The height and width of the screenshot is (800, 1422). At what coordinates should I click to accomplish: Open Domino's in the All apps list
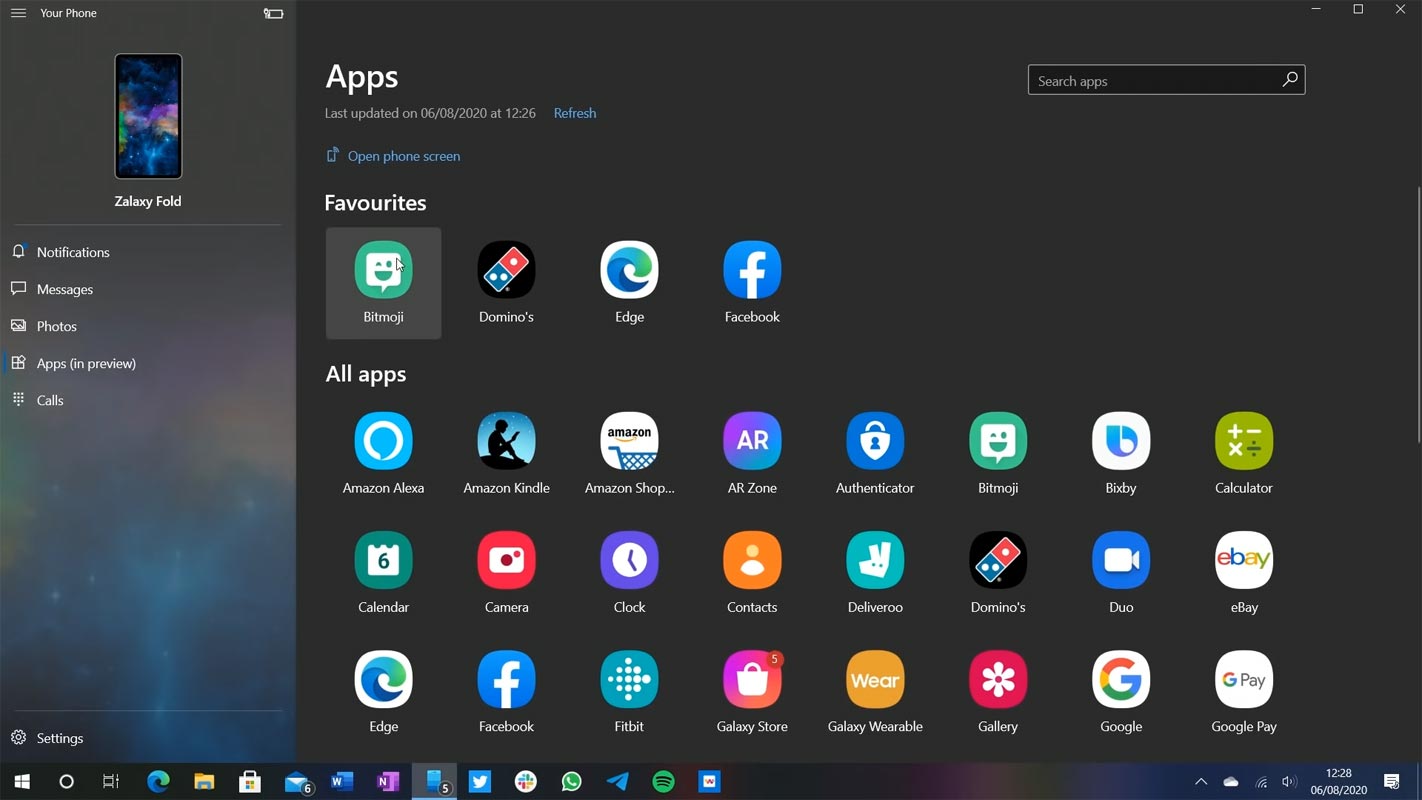point(998,572)
